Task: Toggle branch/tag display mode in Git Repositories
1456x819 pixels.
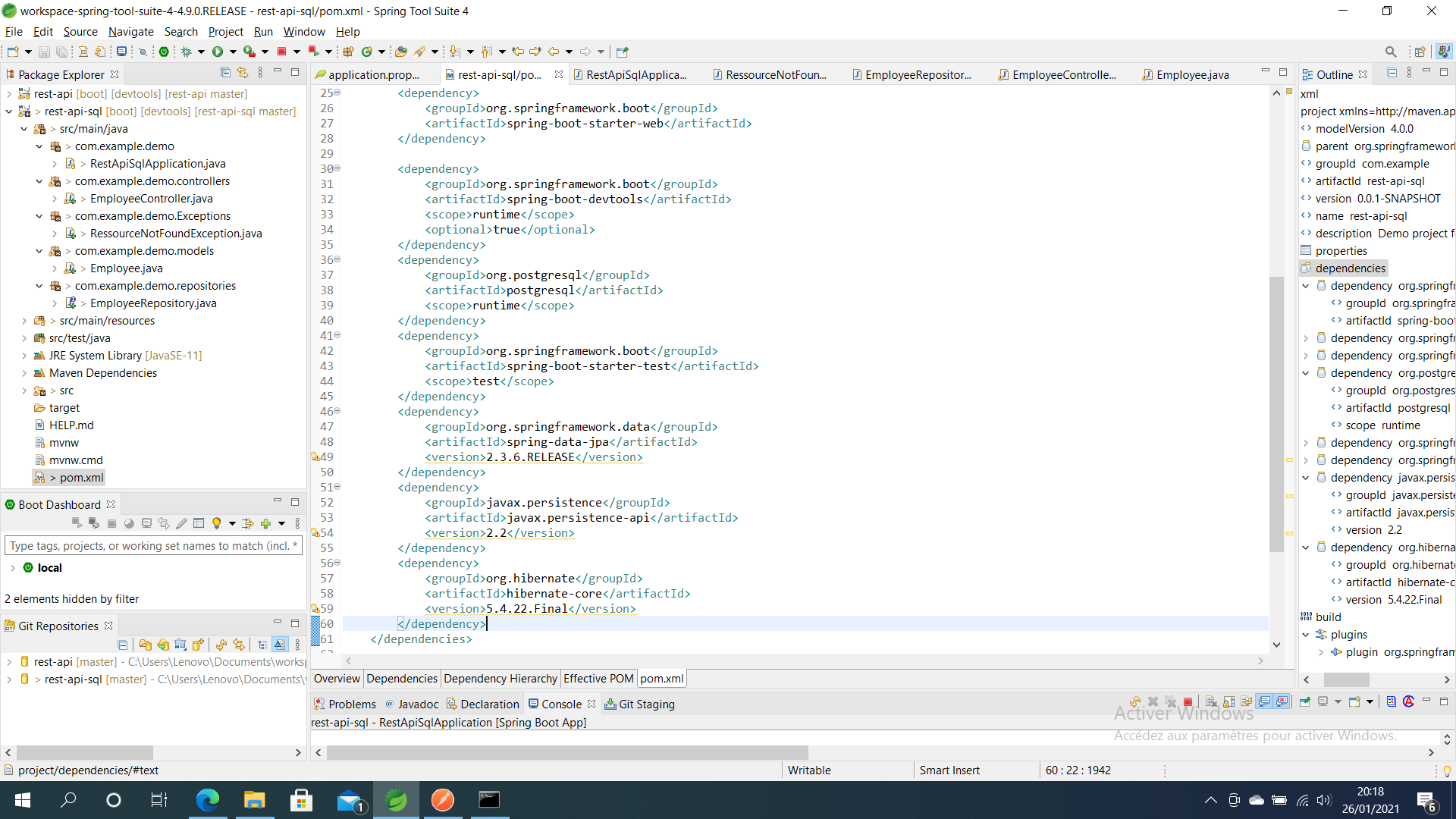Action: tap(280, 645)
